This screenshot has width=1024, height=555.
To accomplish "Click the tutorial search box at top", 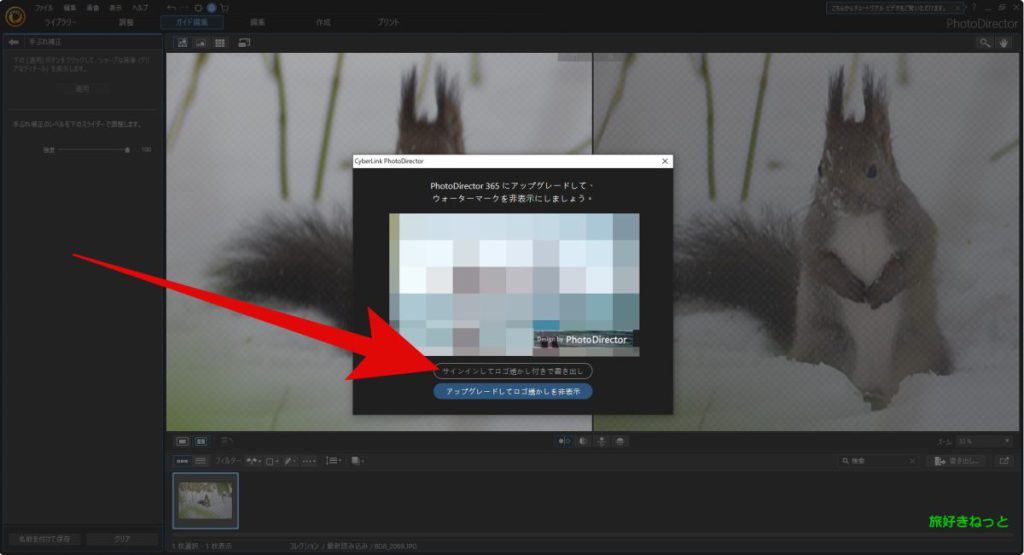I will click(895, 8).
